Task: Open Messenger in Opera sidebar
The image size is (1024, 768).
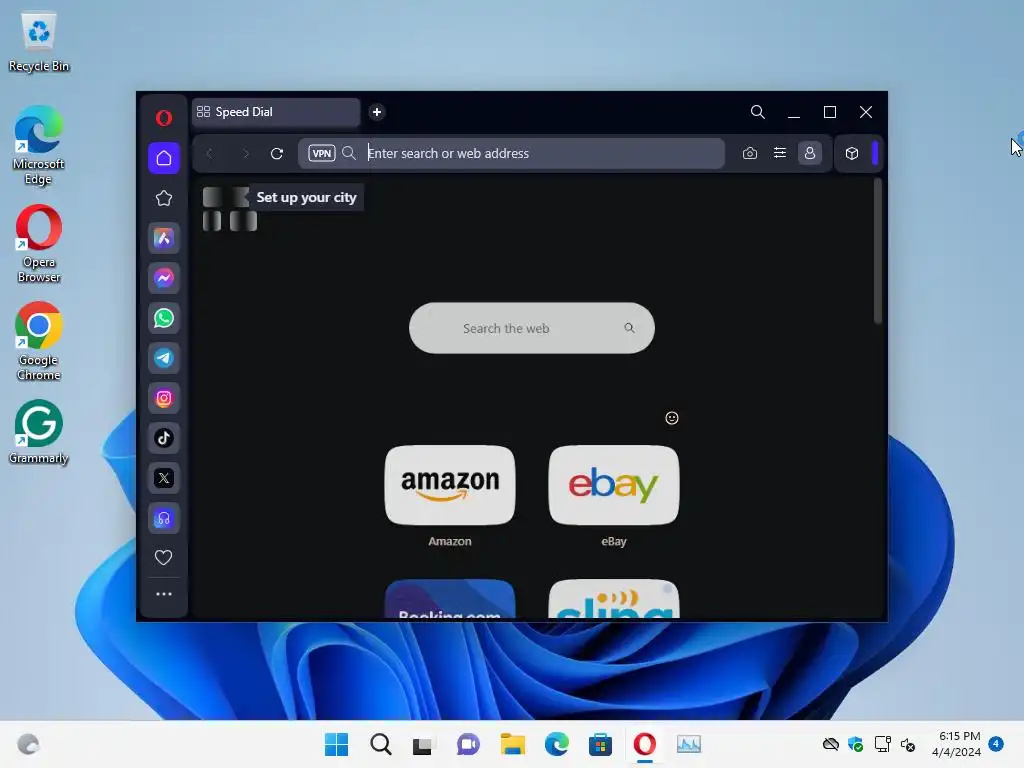Action: 164,278
